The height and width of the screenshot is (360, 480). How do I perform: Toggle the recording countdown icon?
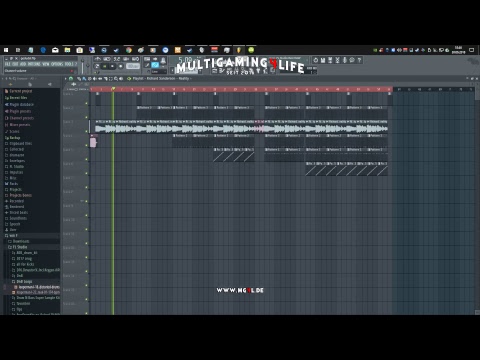coord(117,59)
